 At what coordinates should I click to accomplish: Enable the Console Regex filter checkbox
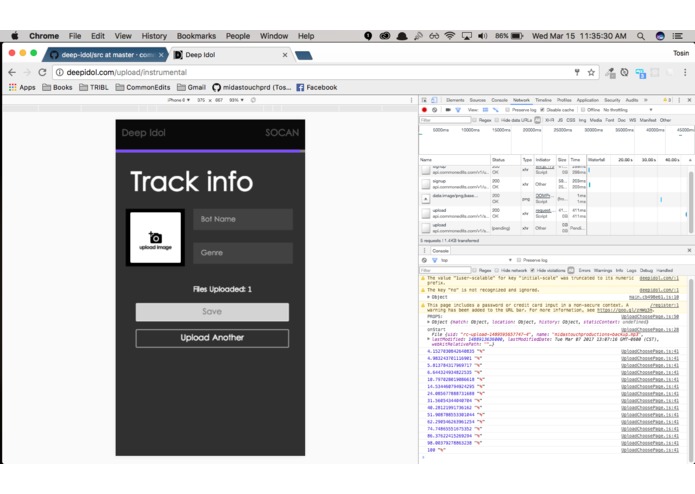[474, 270]
